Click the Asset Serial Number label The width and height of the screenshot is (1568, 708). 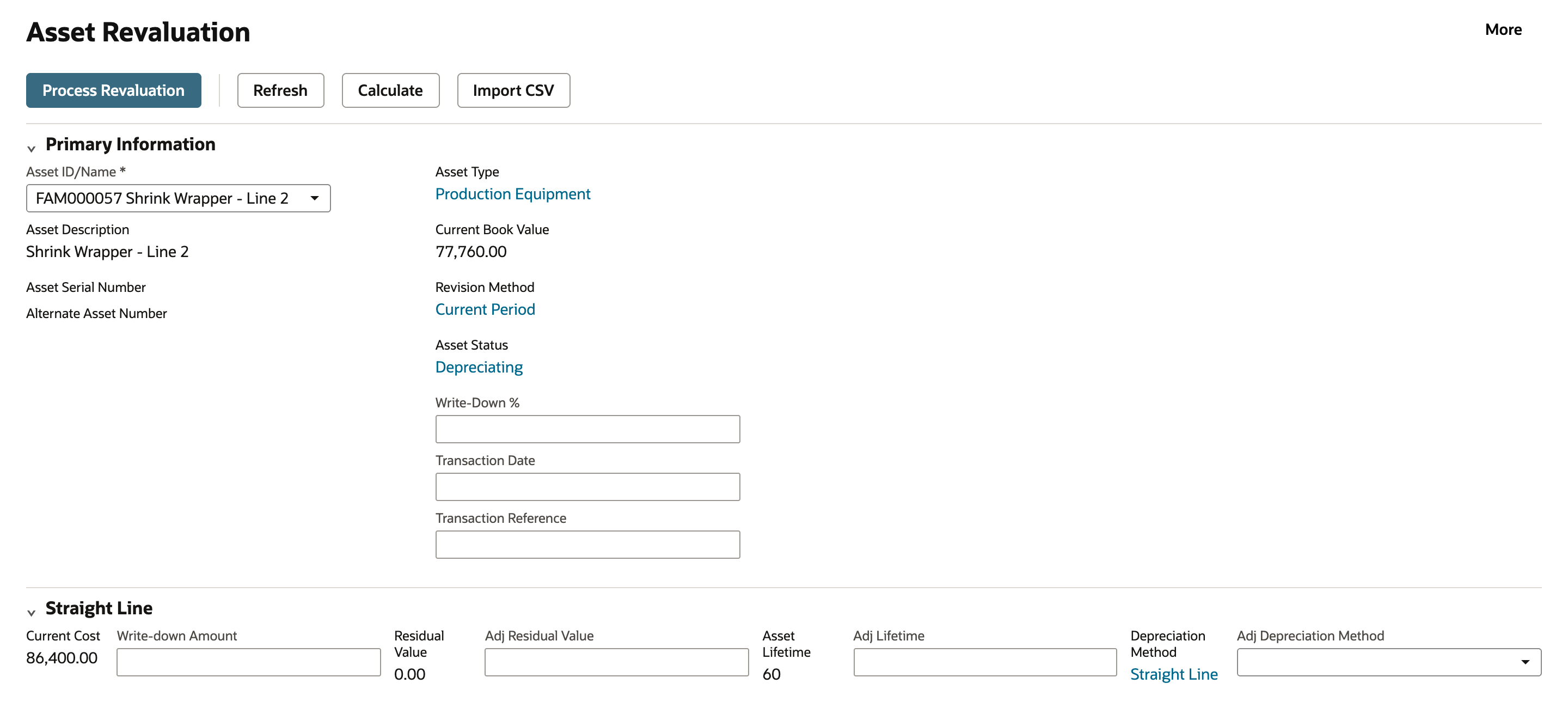pos(86,288)
